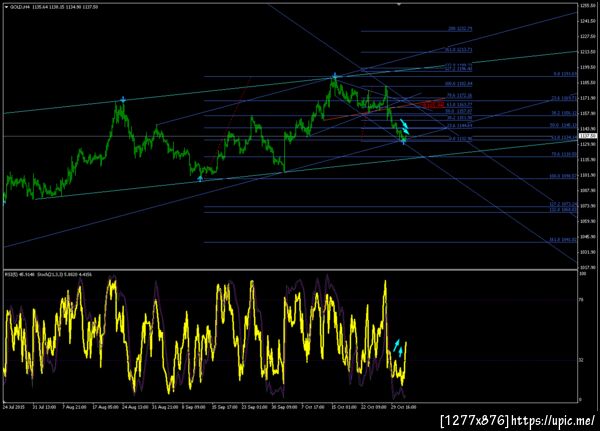This screenshot has width=600, height=431.
Task: Click the 22 Oct 09:00 date label
Action: pyautogui.click(x=374, y=407)
